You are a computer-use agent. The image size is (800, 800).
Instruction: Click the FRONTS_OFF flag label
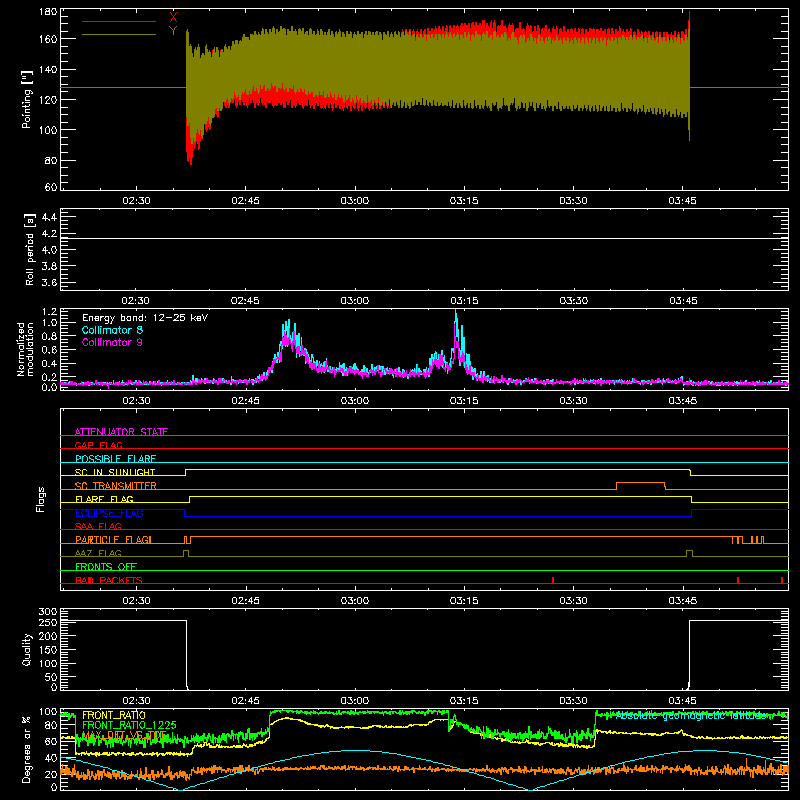click(106, 567)
